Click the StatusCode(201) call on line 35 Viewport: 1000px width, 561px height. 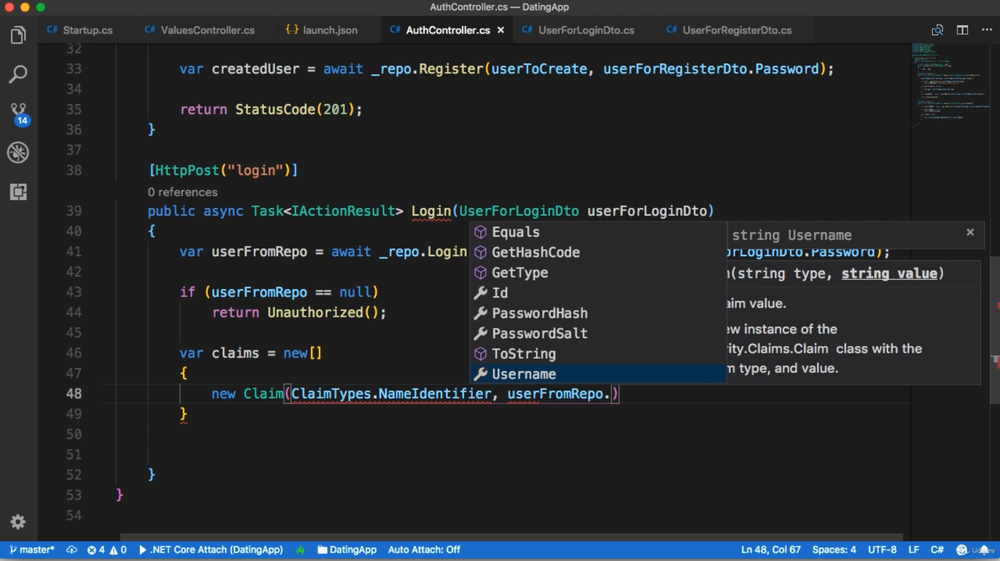[x=295, y=110]
